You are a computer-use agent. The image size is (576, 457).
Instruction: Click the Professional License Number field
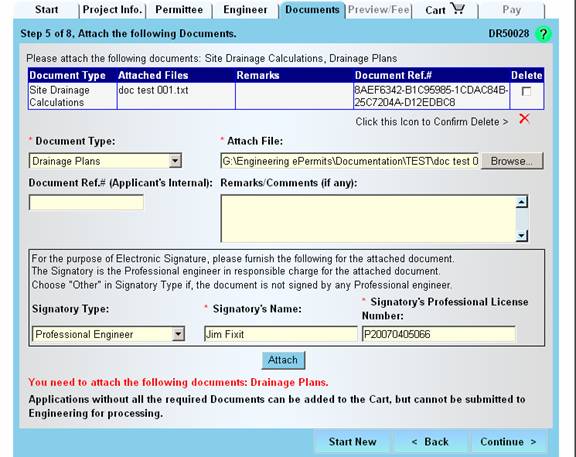coord(439,334)
